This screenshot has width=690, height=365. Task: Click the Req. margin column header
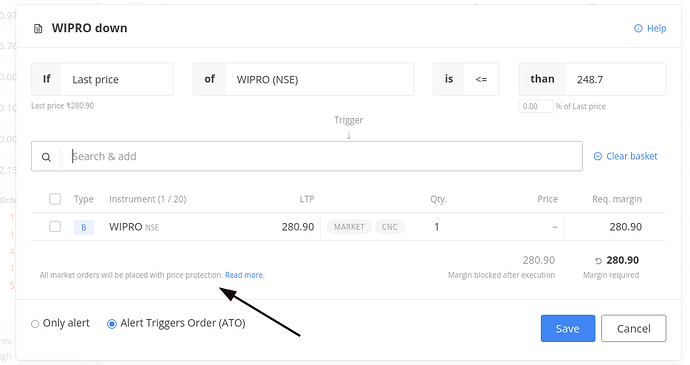[x=617, y=199]
